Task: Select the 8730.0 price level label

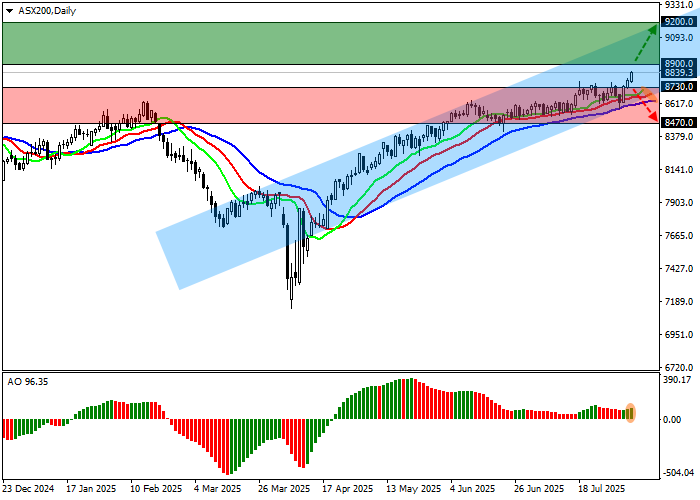Action: [x=679, y=87]
